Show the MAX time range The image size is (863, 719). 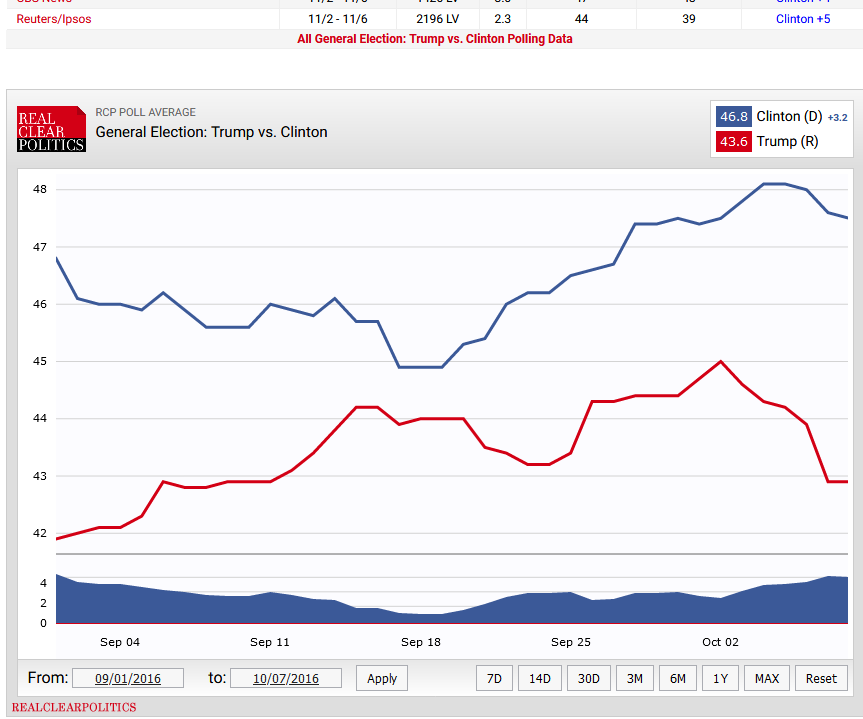point(766,678)
